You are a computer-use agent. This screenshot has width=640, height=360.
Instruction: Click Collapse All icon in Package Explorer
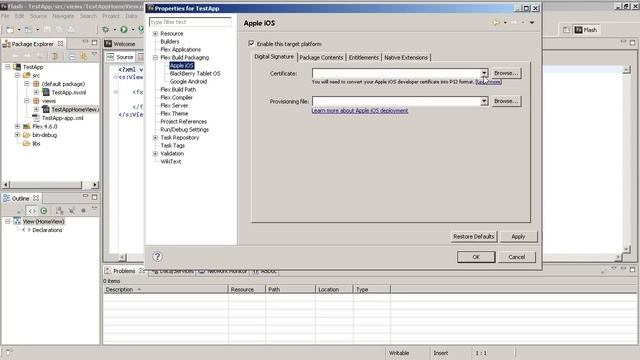coord(72,56)
